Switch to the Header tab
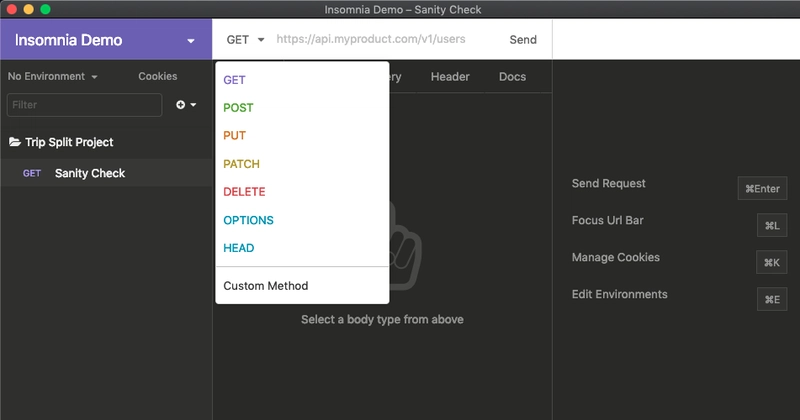The width and height of the screenshot is (800, 420). (x=450, y=77)
